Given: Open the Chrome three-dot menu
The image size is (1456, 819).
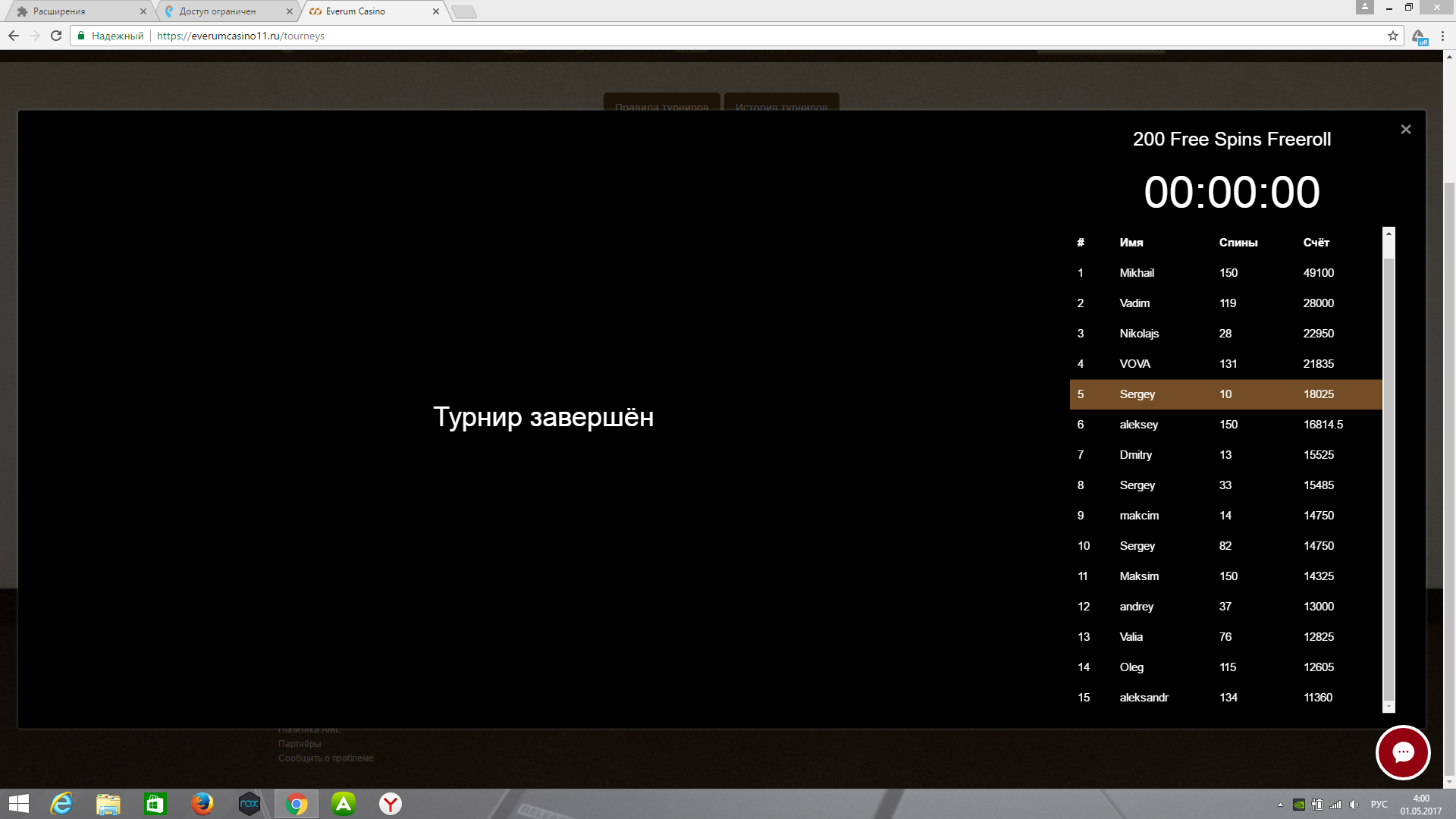Looking at the screenshot, I should pos(1442,36).
